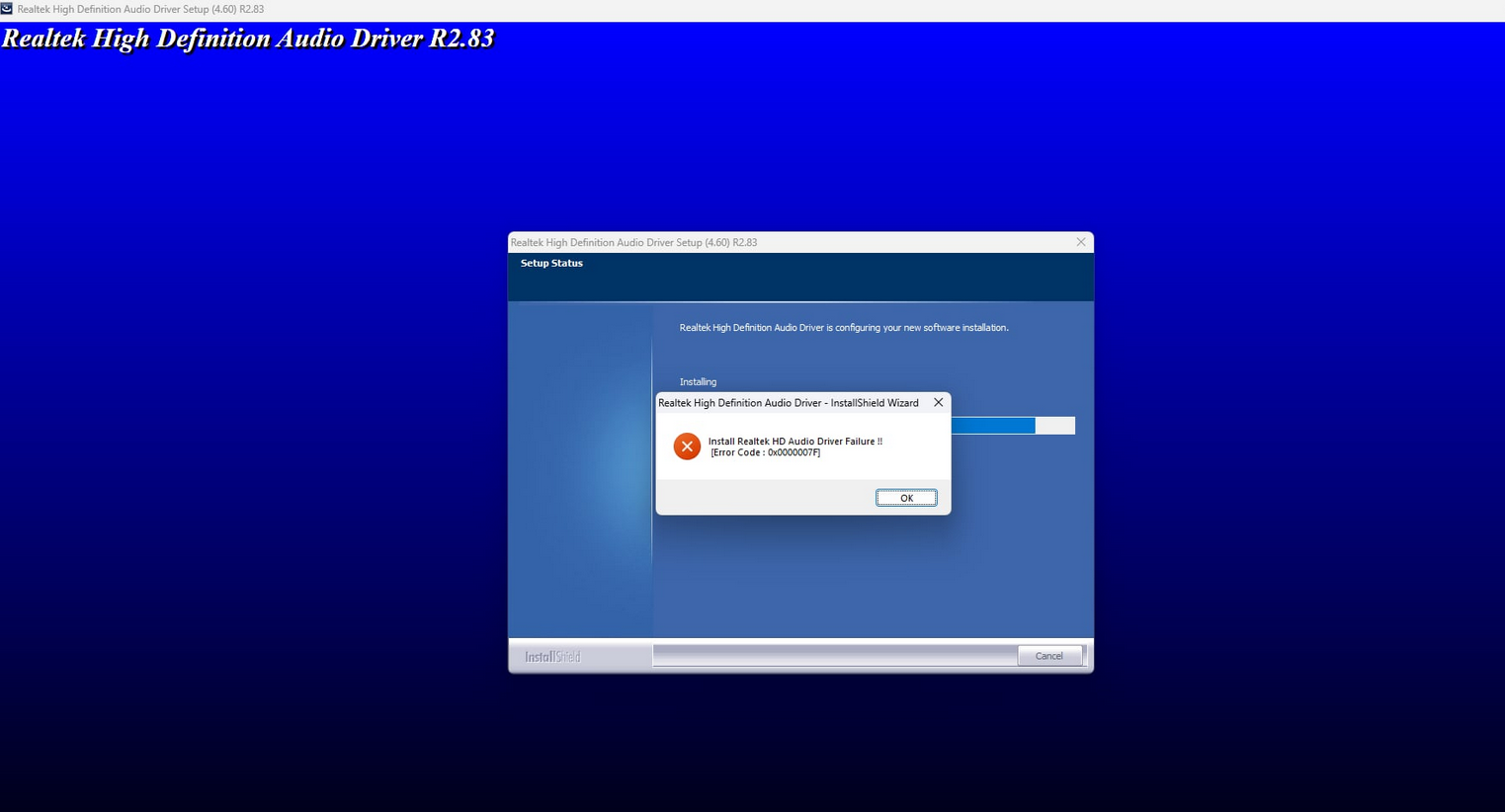1505x812 pixels.
Task: Click the 'Realtek High Definition Audio Driver R2.83' banner title
Action: click(248, 39)
